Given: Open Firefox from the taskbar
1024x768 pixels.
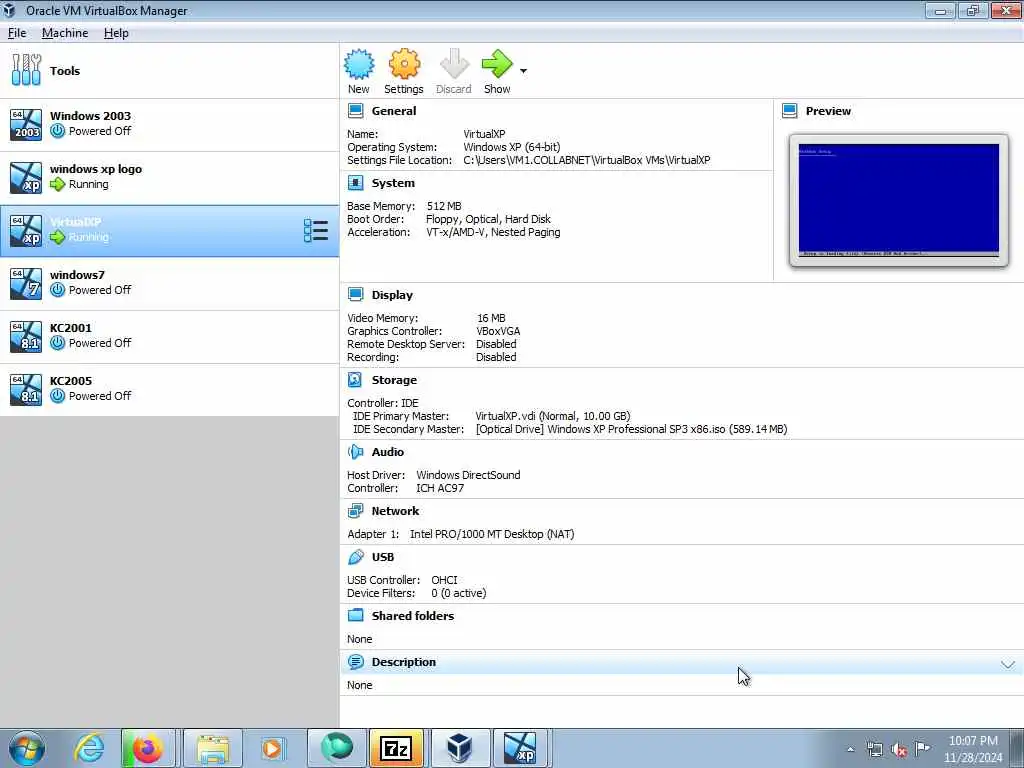Looking at the screenshot, I should [148, 748].
